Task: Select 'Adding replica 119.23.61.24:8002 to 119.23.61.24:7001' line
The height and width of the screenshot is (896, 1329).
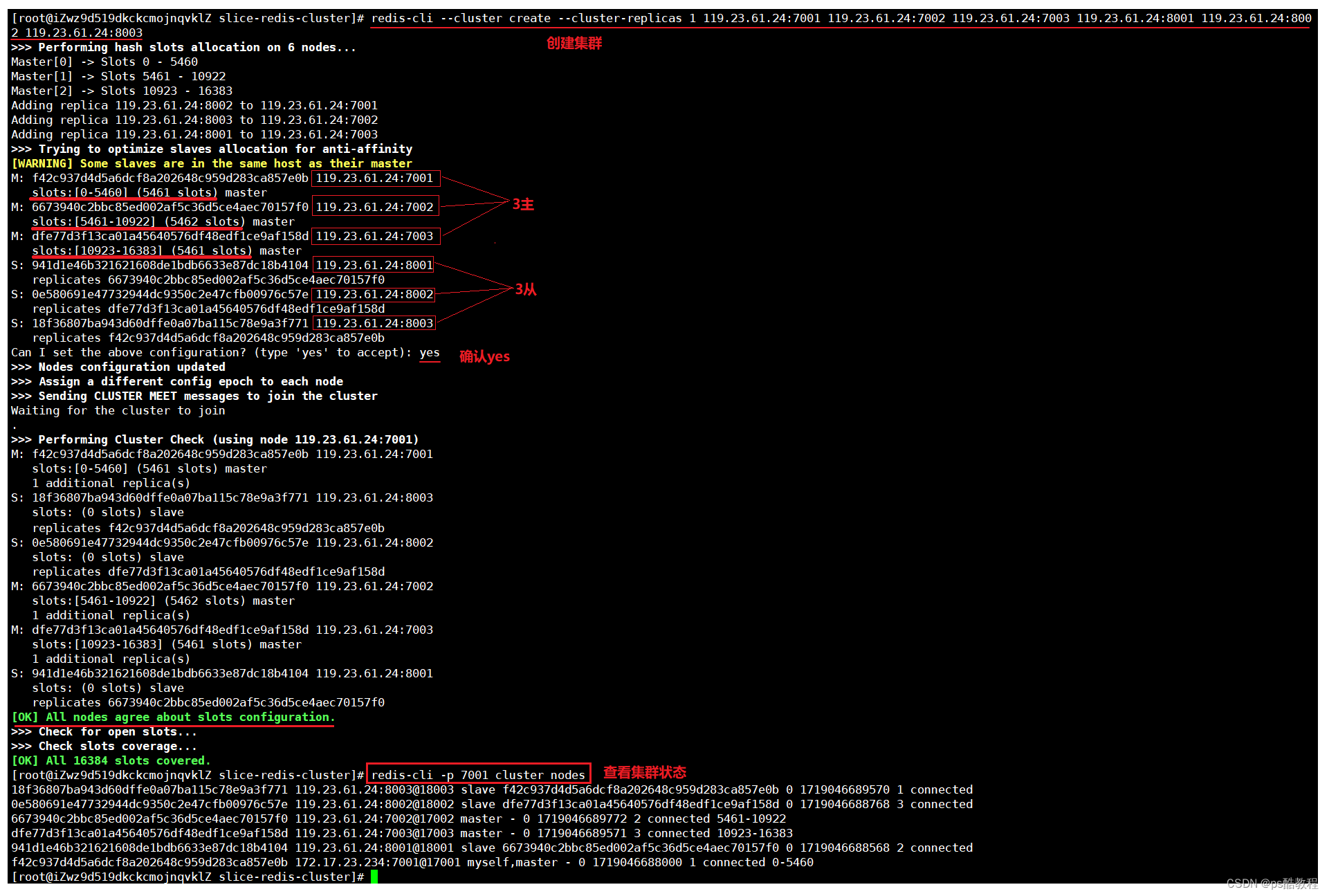Action: click(194, 105)
